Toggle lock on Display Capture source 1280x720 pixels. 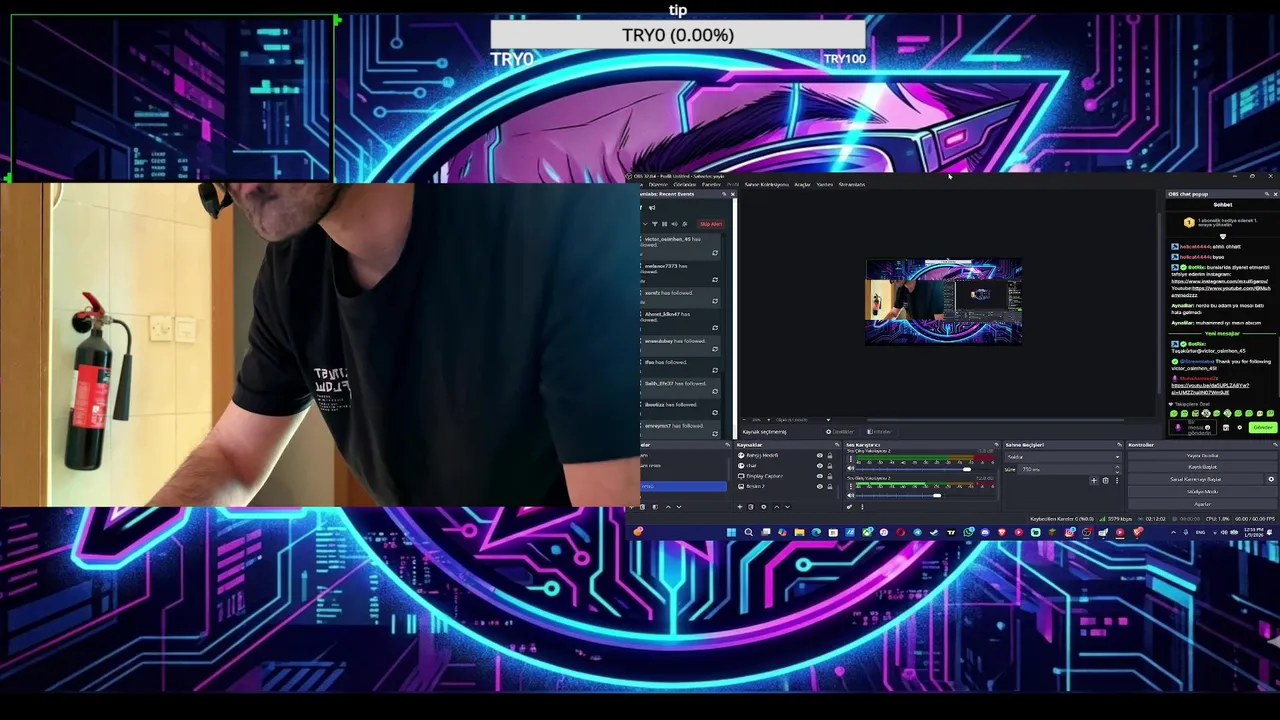click(x=830, y=476)
